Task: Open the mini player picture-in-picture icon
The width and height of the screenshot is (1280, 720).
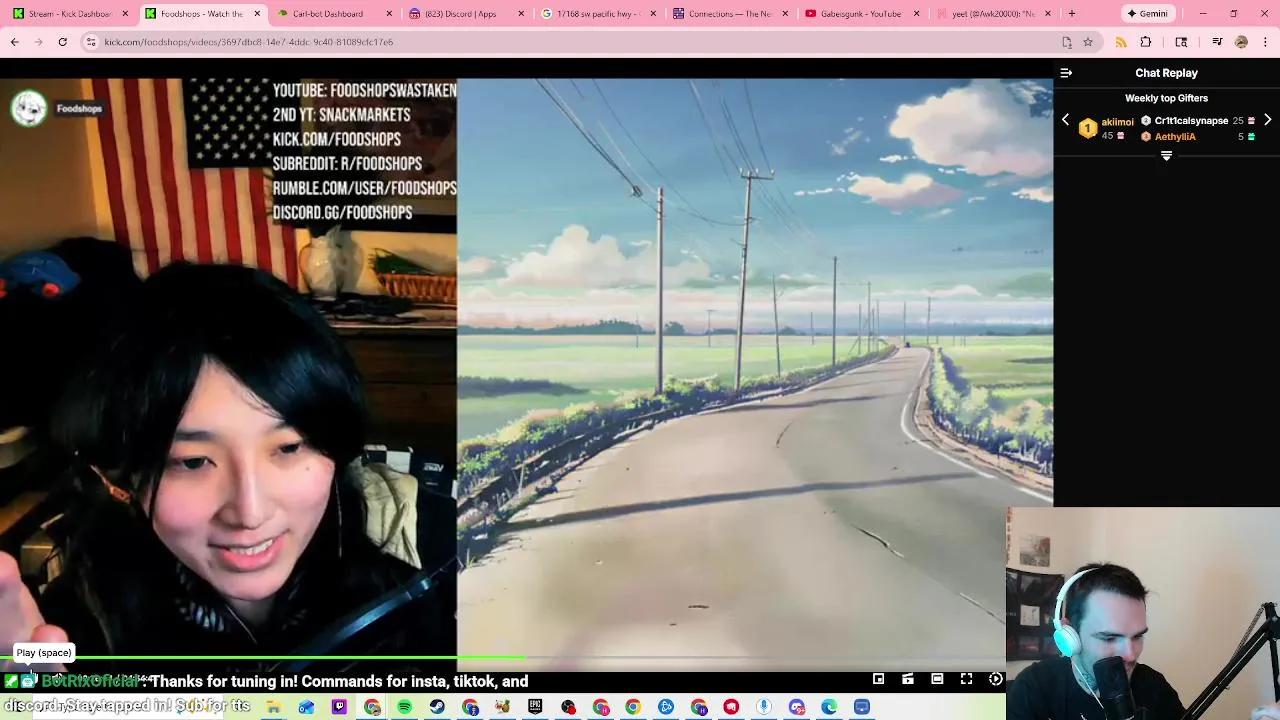Action: click(878, 679)
